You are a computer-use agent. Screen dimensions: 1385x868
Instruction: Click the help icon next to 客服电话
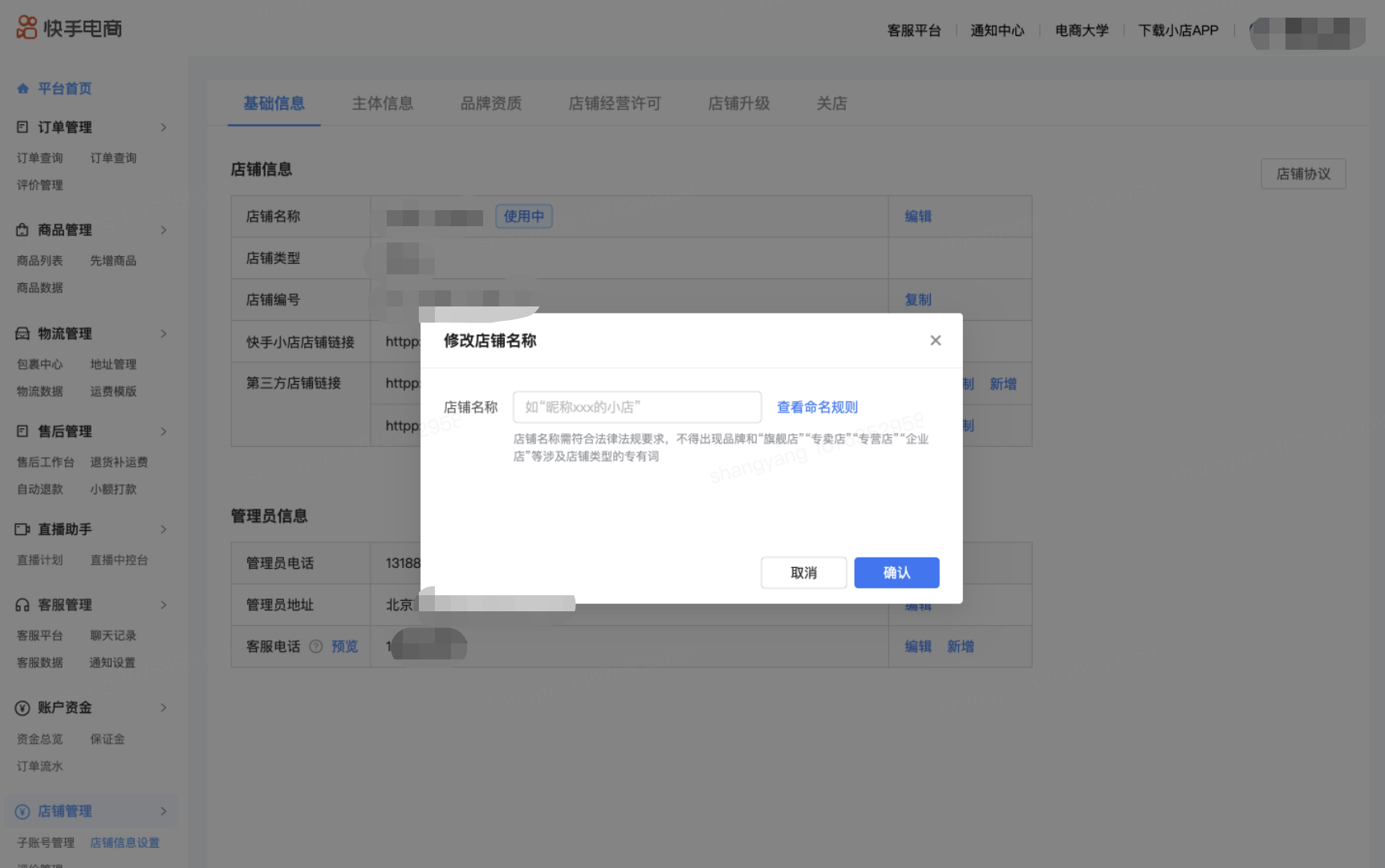(x=316, y=647)
